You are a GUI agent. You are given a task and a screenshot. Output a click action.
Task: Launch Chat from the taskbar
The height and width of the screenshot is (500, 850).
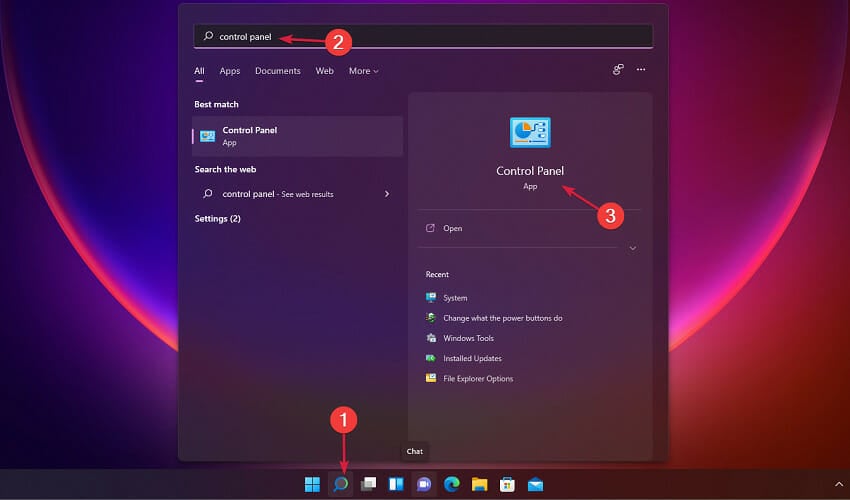424,484
